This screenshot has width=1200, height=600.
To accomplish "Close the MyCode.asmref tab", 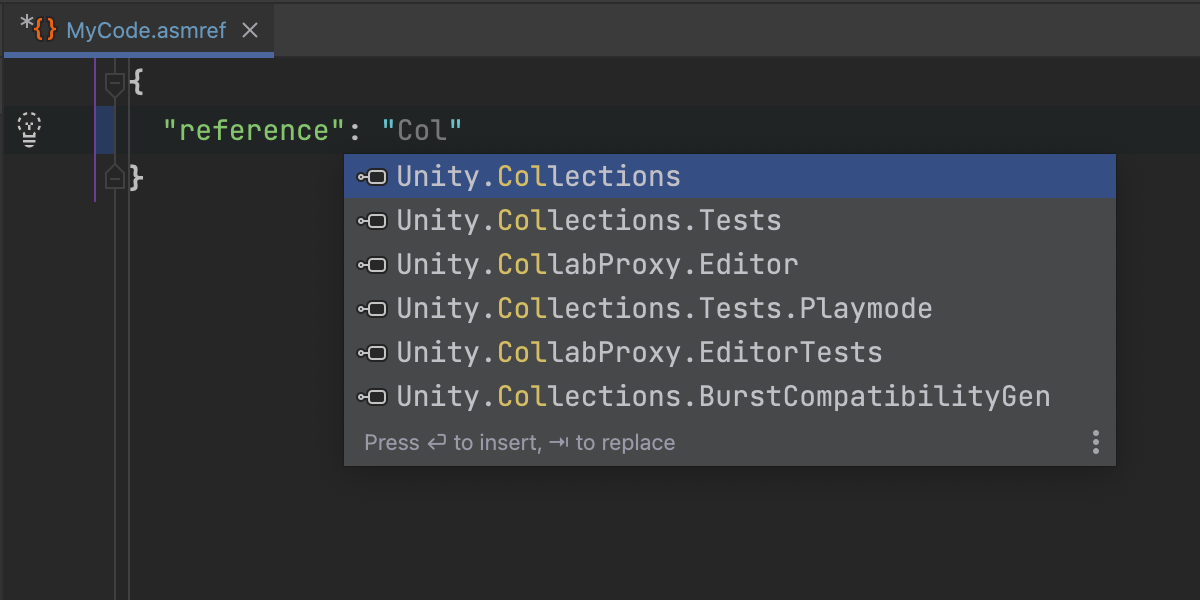I will coord(250,31).
